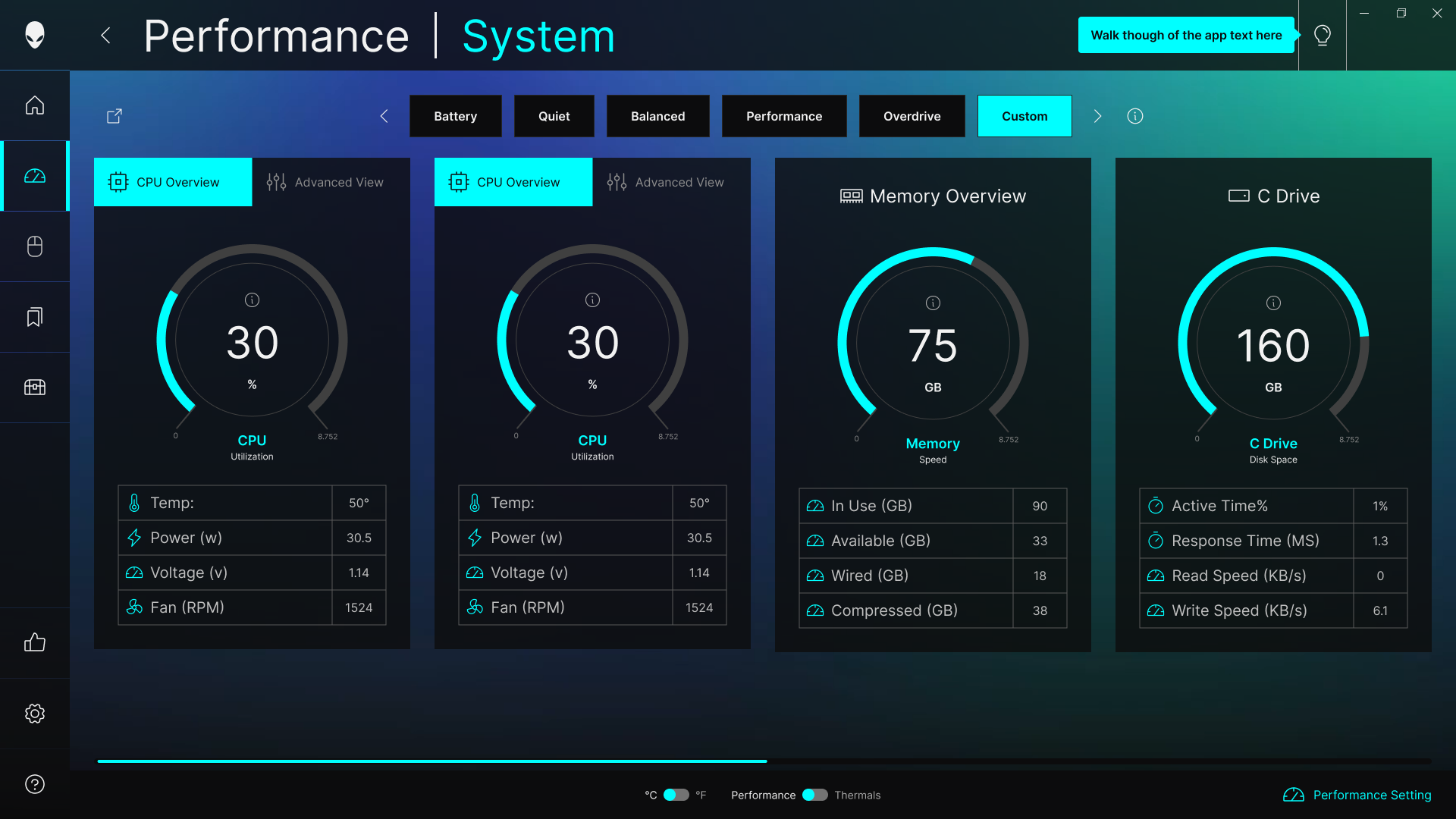Click info icon in first CPU gauge
Screen dimensions: 1456x819
[252, 300]
